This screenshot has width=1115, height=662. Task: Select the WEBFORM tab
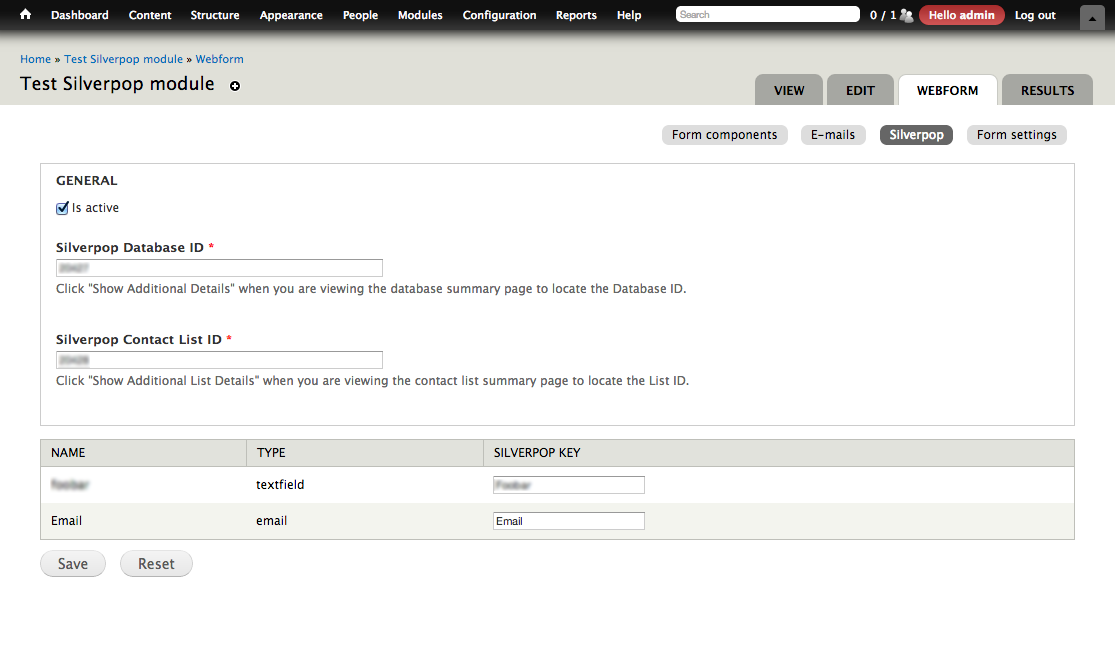coord(948,90)
